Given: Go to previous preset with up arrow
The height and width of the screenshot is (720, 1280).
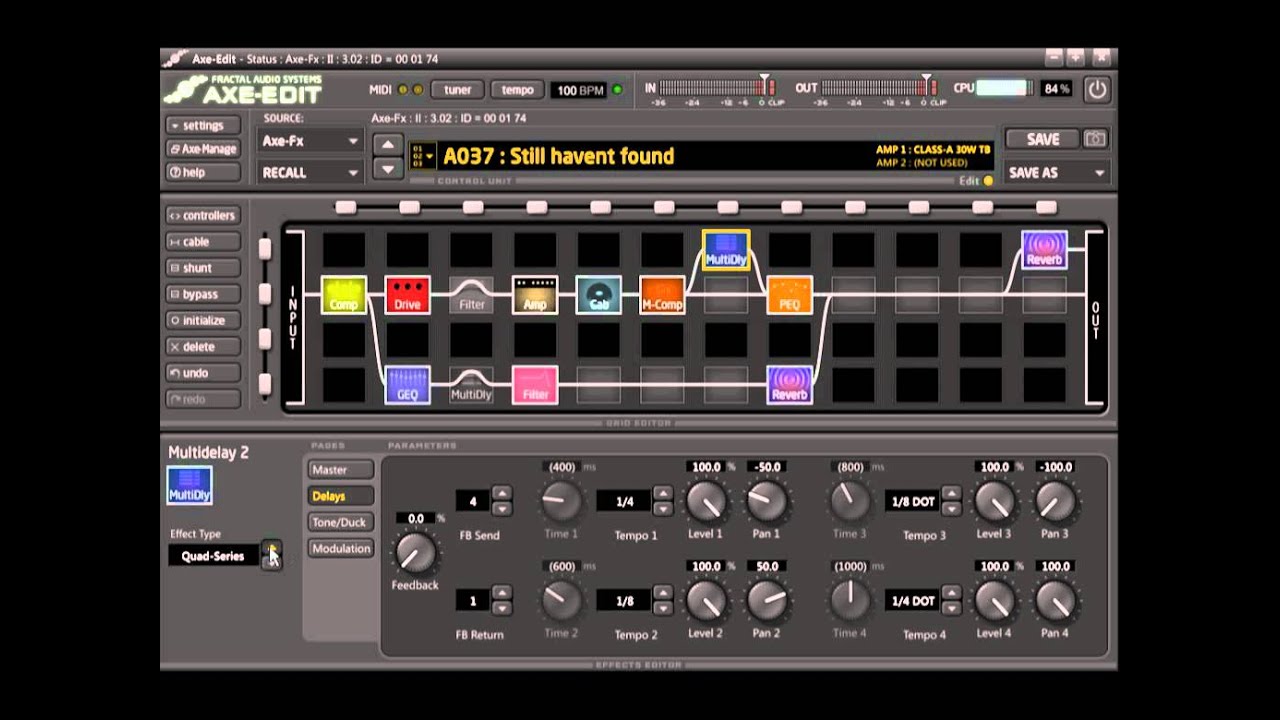Looking at the screenshot, I should [388, 144].
